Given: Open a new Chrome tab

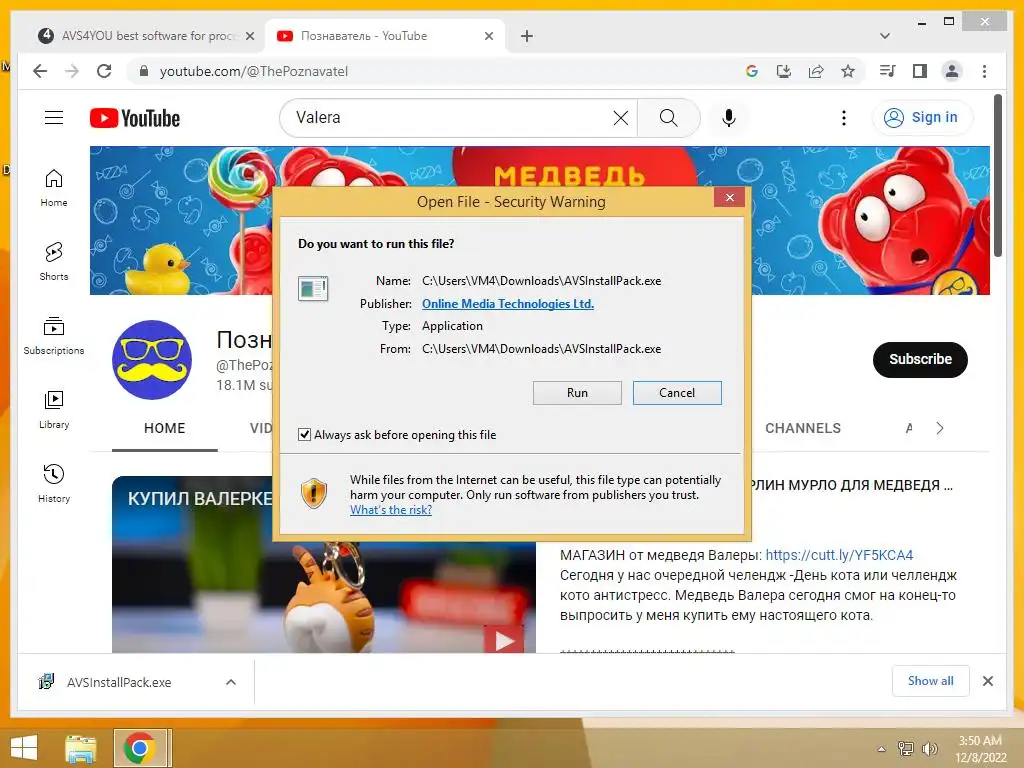Looking at the screenshot, I should pyautogui.click(x=527, y=36).
